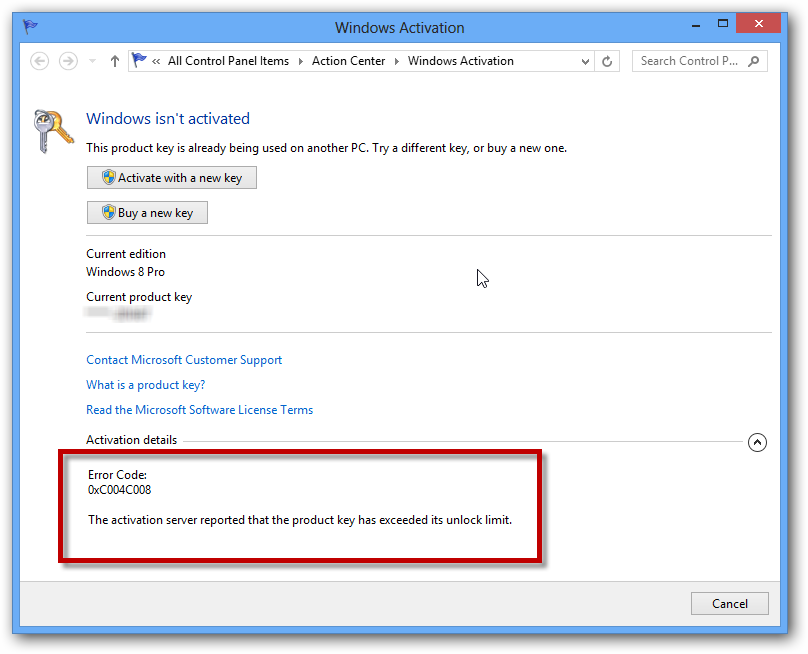
Task: Click the Cancel button
Action: click(730, 603)
